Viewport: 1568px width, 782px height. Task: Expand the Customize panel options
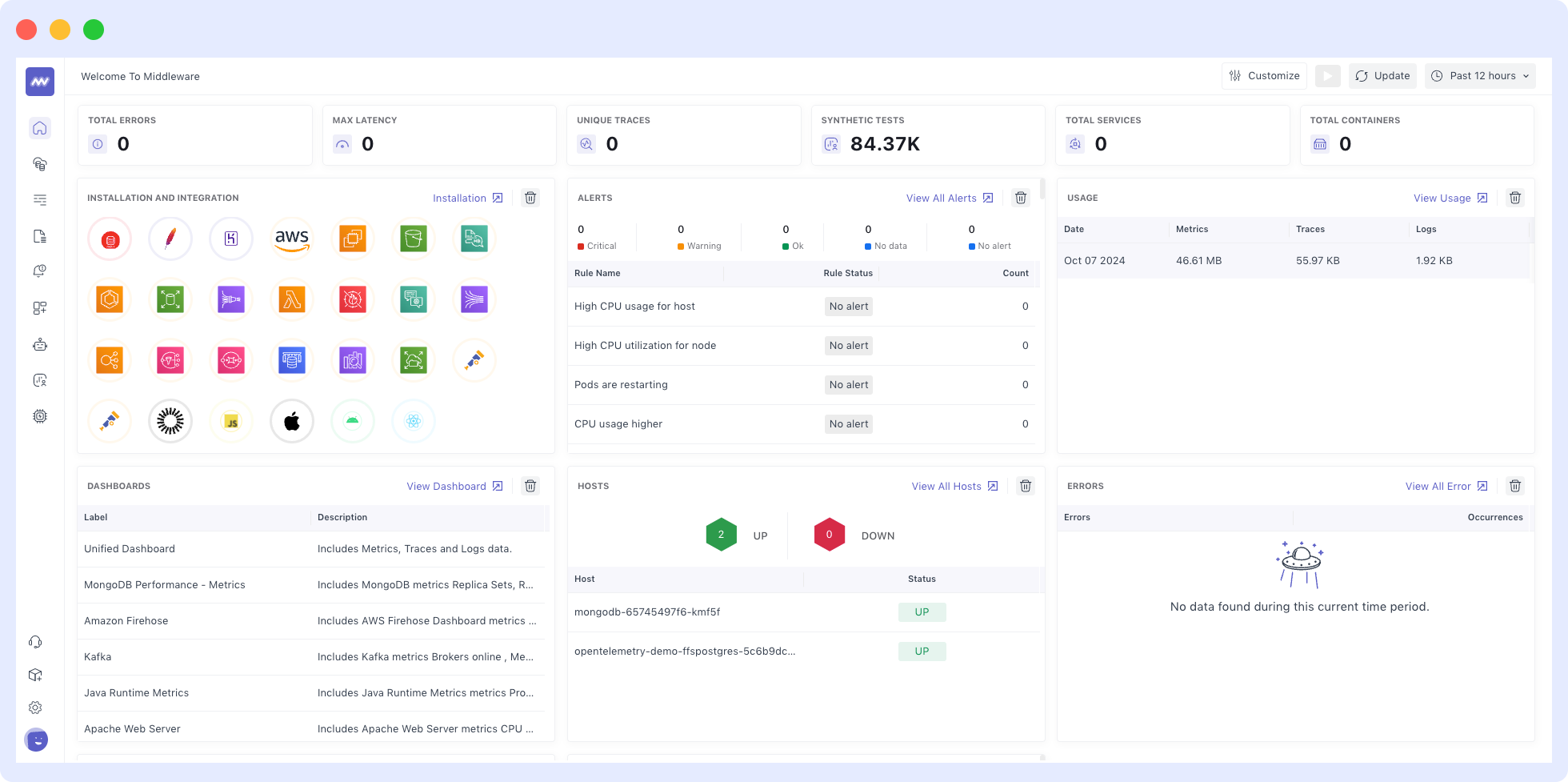[x=1264, y=75]
